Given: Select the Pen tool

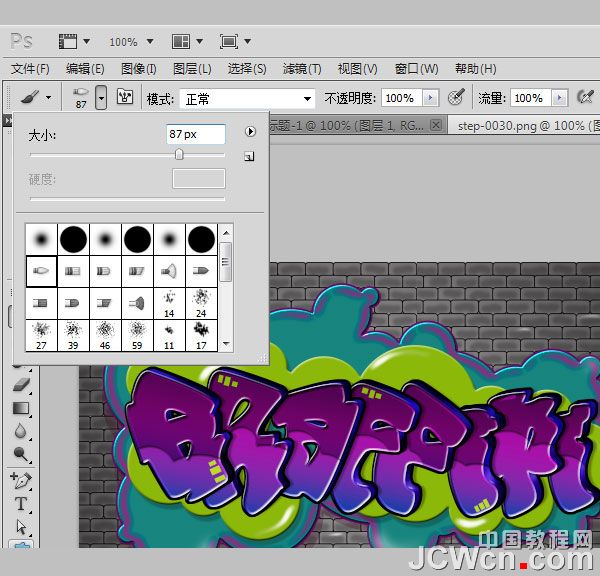Looking at the screenshot, I should 22,479.
